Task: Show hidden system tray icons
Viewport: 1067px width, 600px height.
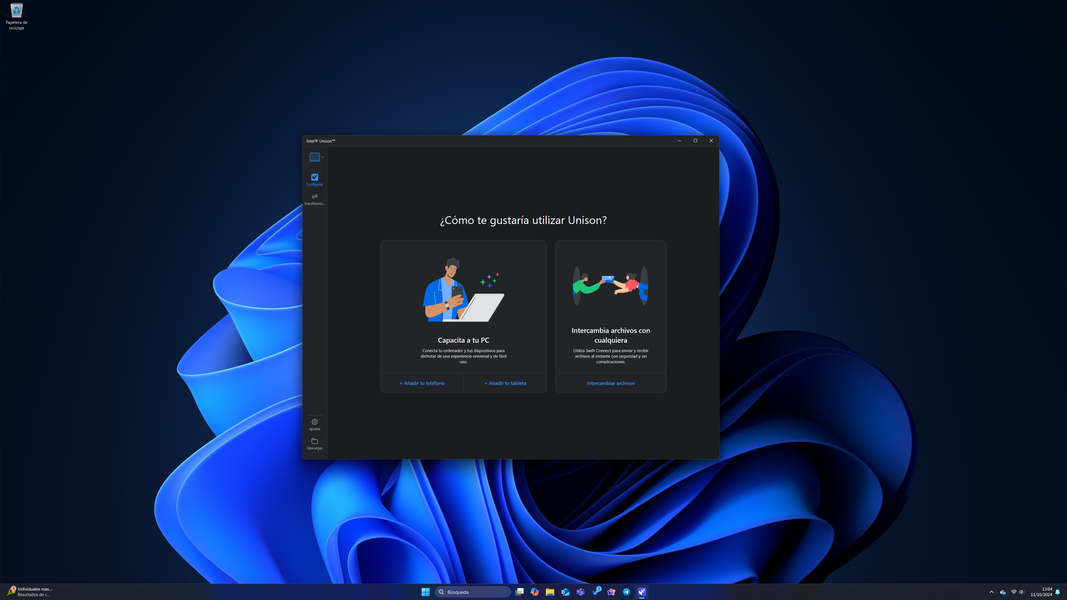Action: tap(991, 593)
